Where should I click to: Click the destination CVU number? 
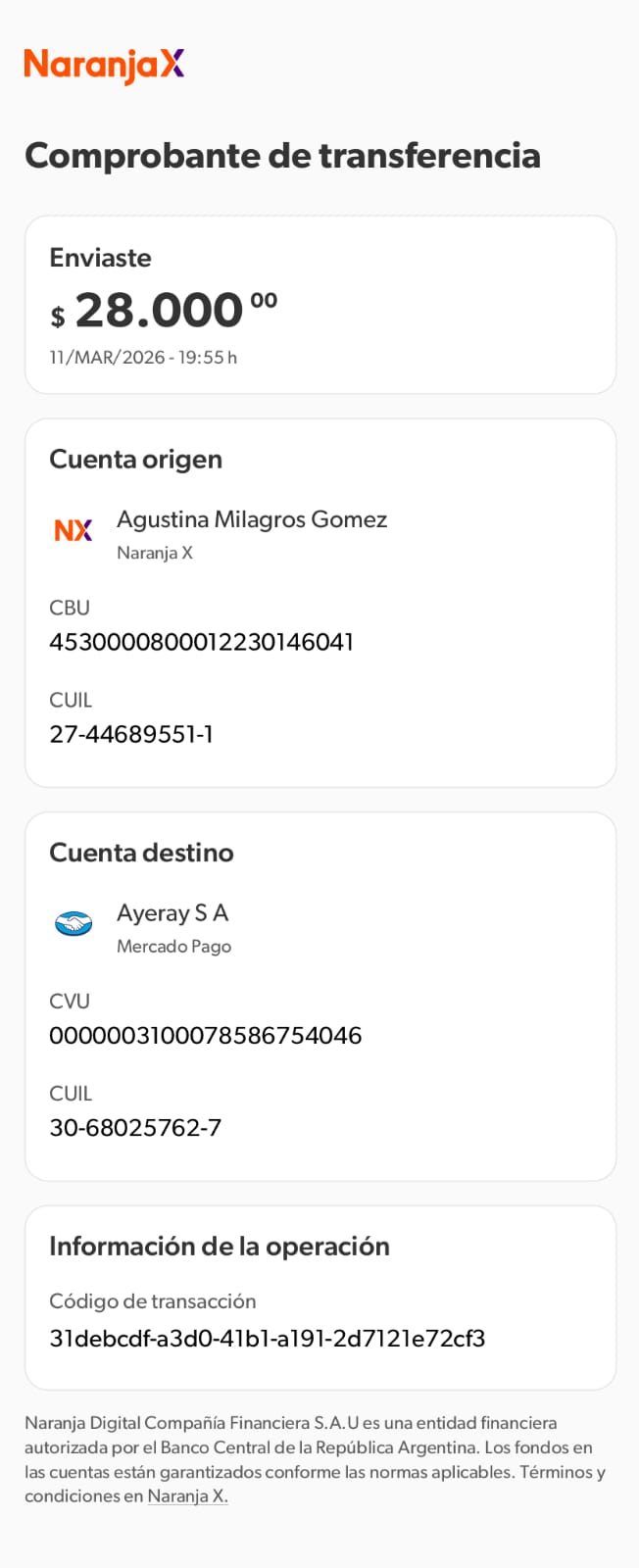pyautogui.click(x=206, y=1035)
